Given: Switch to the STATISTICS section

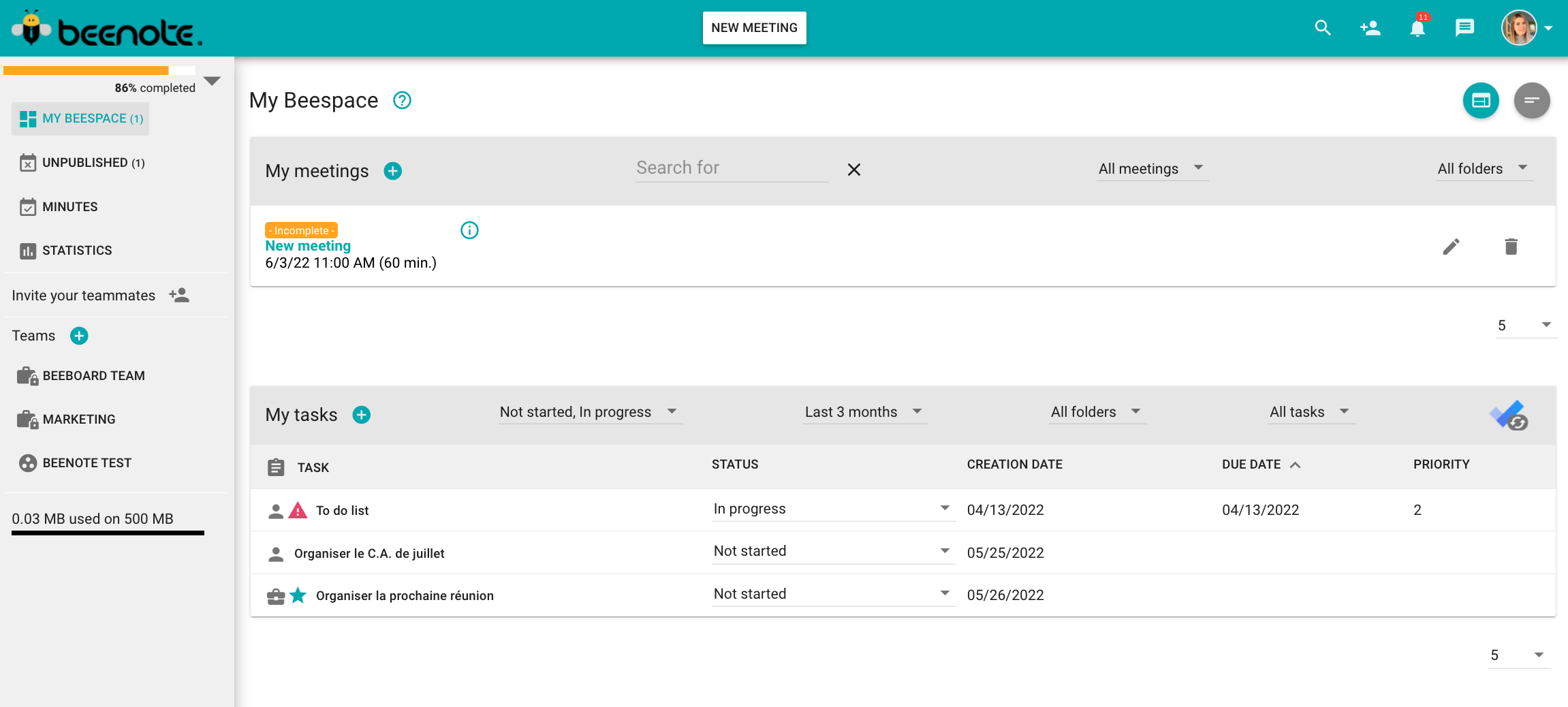Looking at the screenshot, I should click(76, 250).
